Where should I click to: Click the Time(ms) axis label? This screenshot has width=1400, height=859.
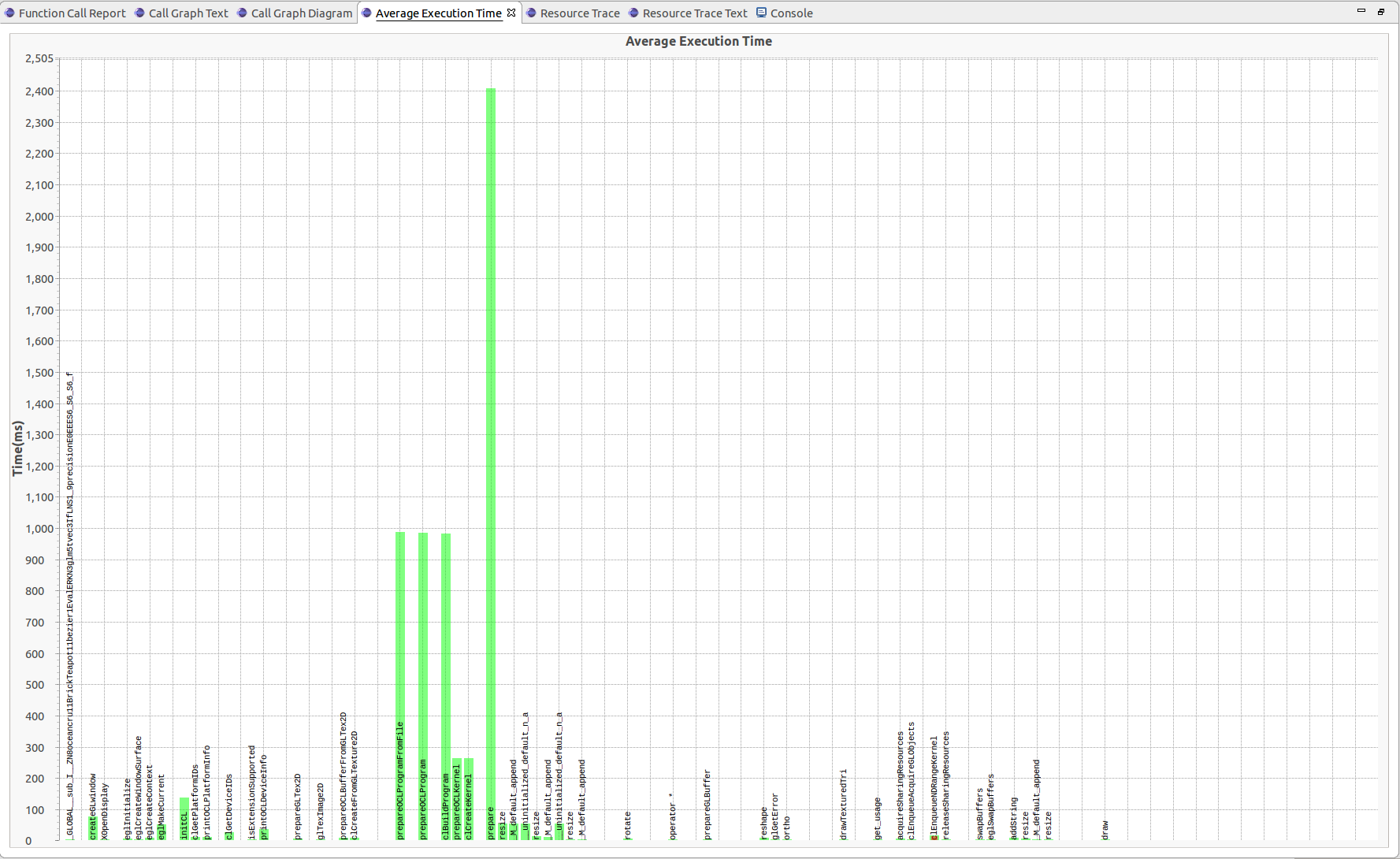(17, 448)
